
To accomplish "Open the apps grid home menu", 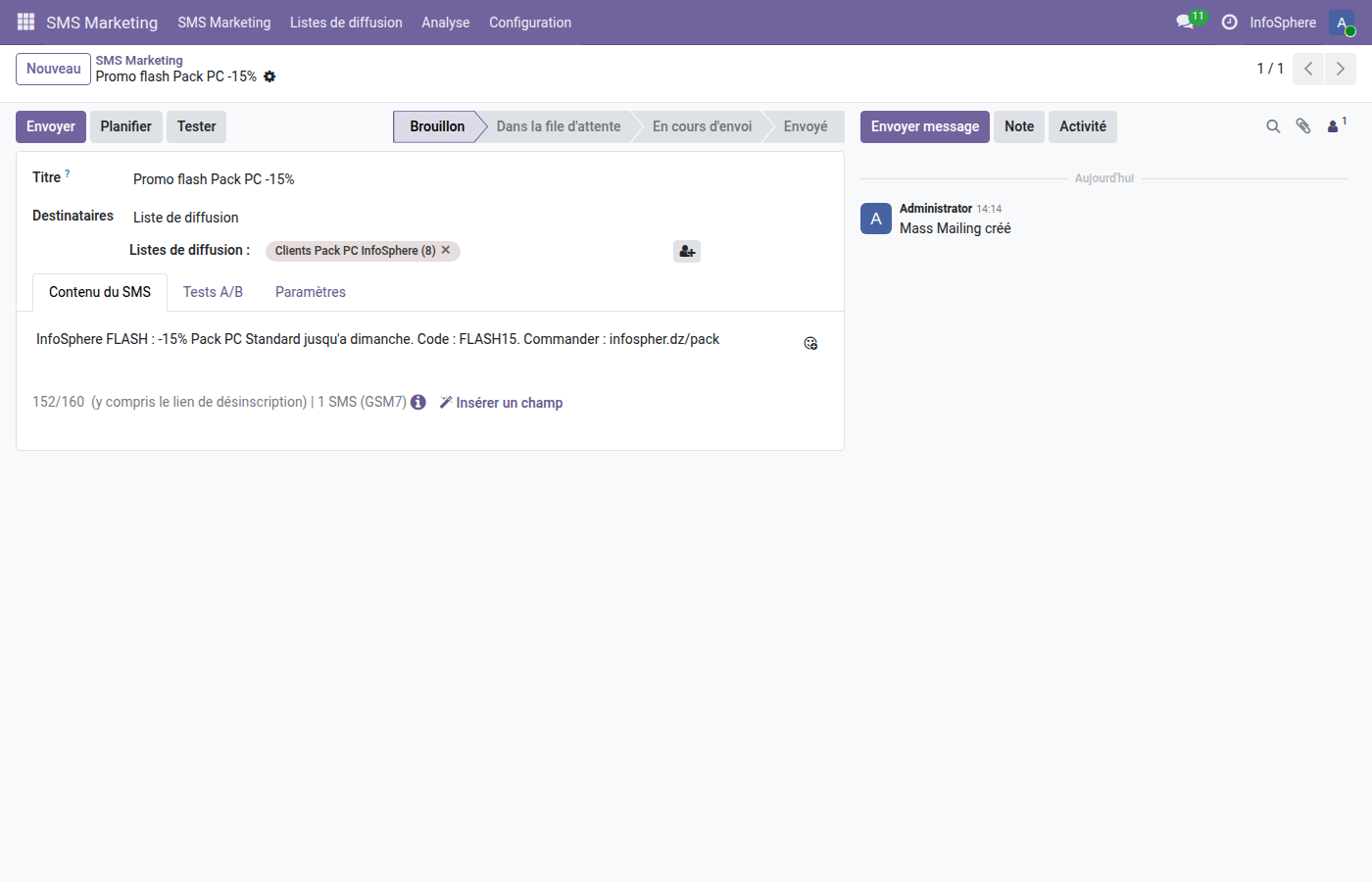I will [25, 22].
